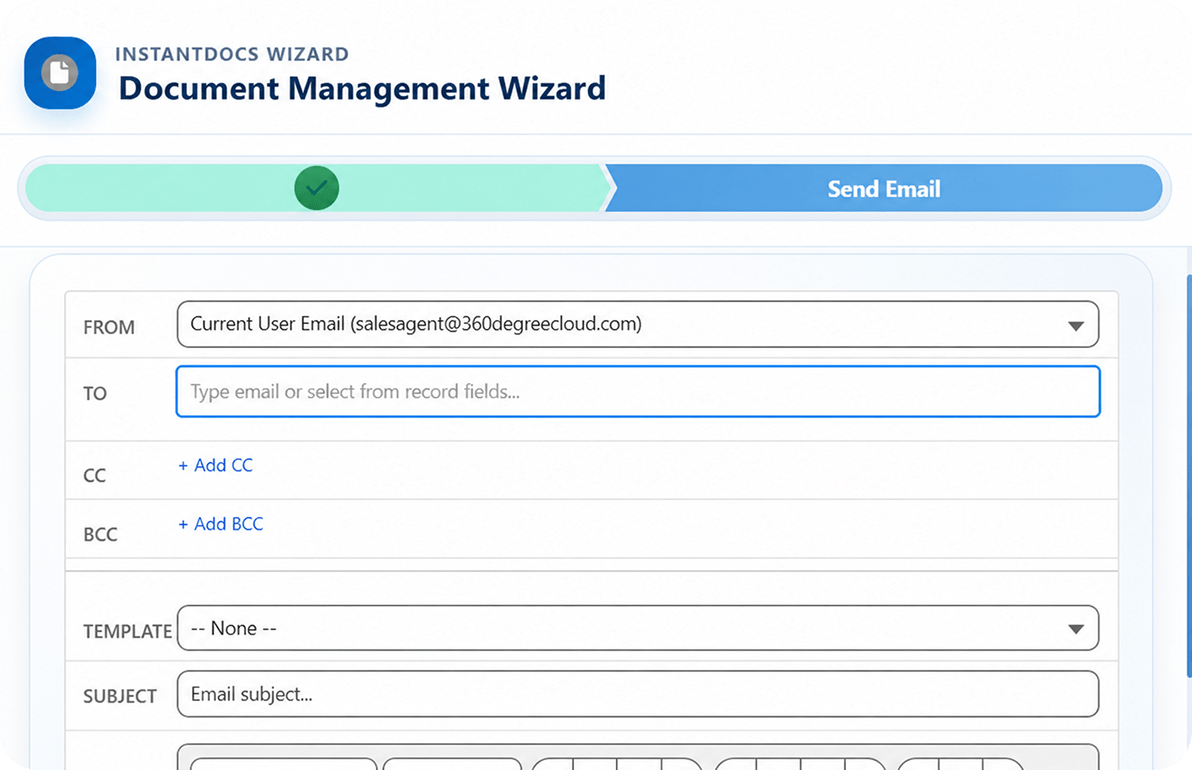Click the SUBJECT field label
The height and width of the screenshot is (770, 1192).
pyautogui.click(x=120, y=696)
